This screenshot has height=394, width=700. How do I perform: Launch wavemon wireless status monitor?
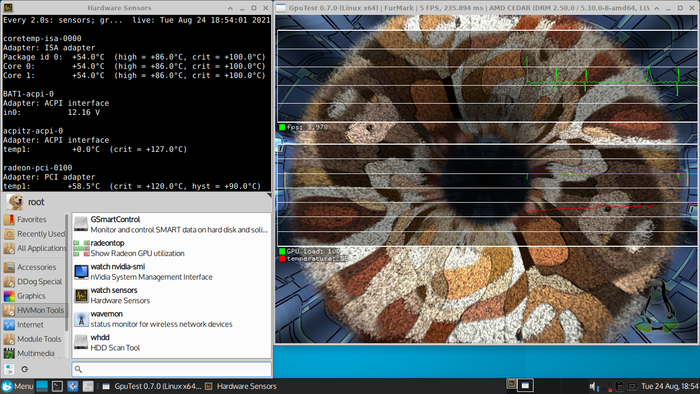pyautogui.click(x=172, y=319)
